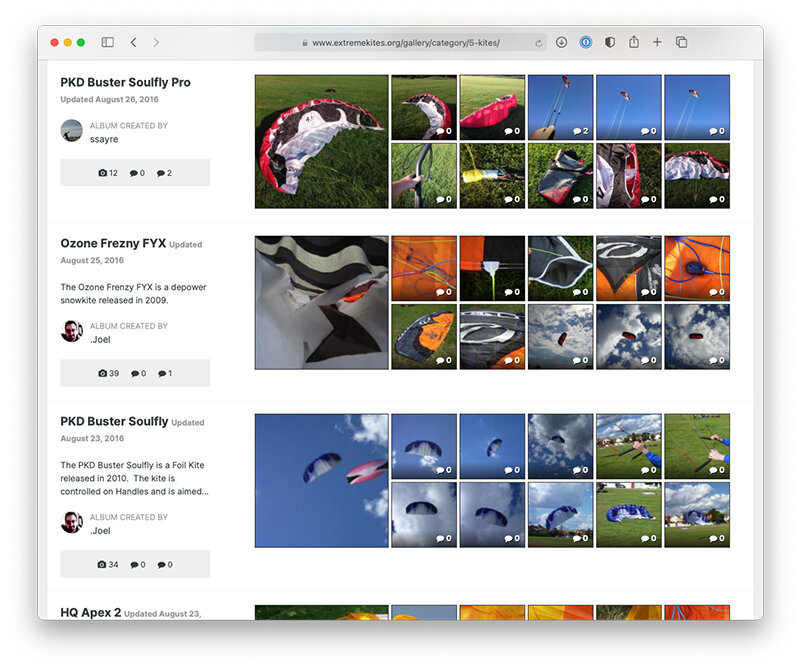The width and height of the screenshot is (800, 668).
Task: Reload the page with the refresh icon
Action: [x=538, y=43]
